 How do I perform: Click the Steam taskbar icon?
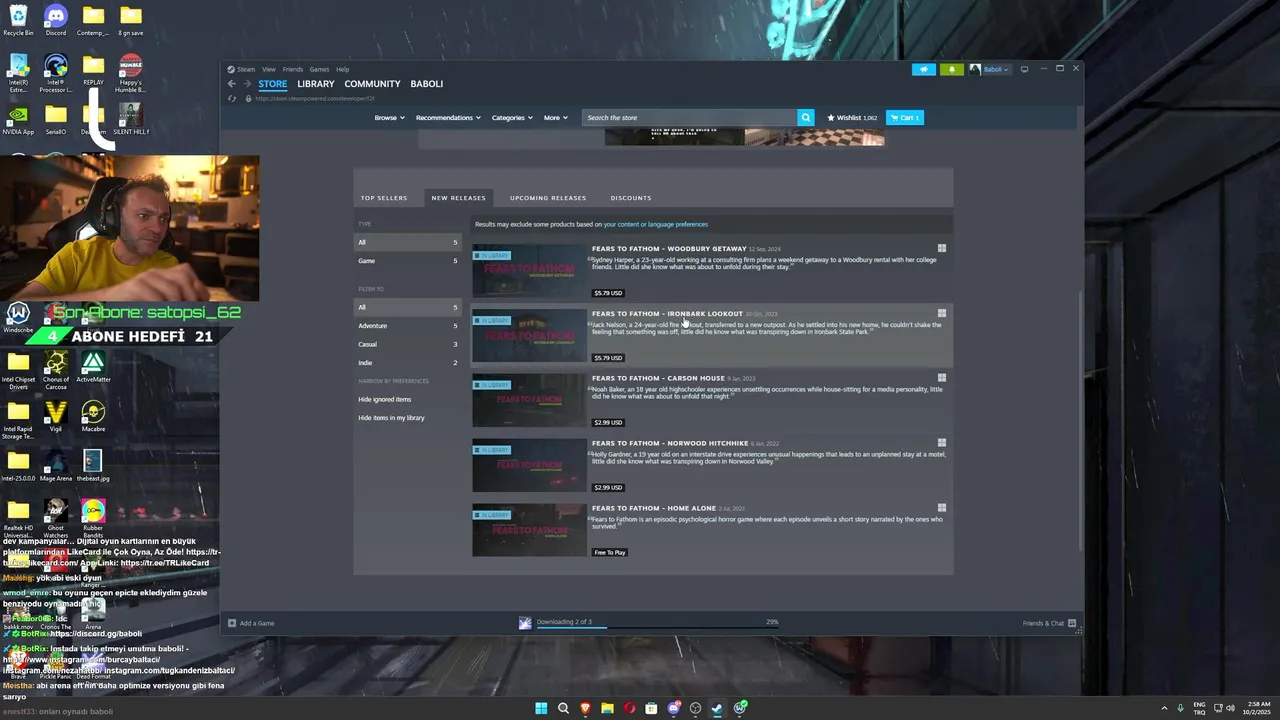pyautogui.click(x=717, y=708)
